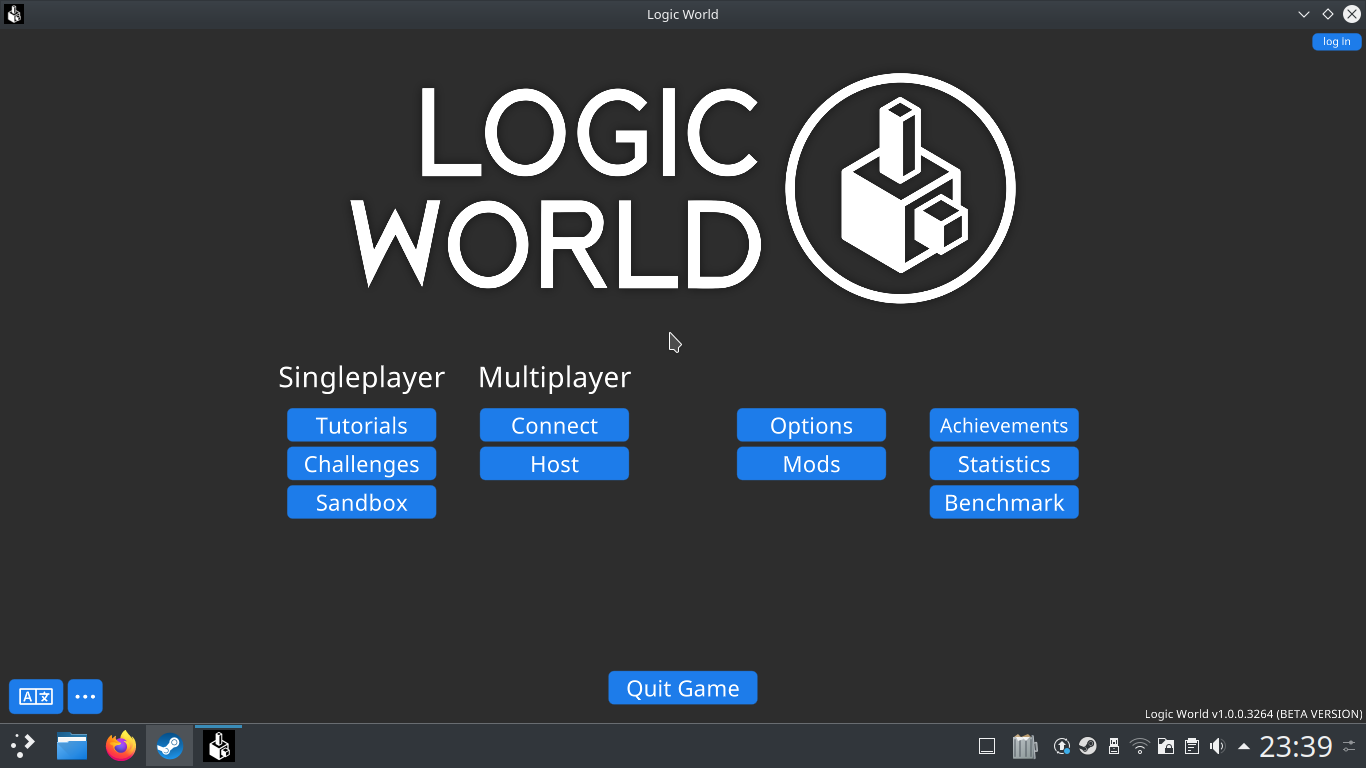Run the Benchmark
Viewport: 1366px width, 768px height.
coord(1004,502)
